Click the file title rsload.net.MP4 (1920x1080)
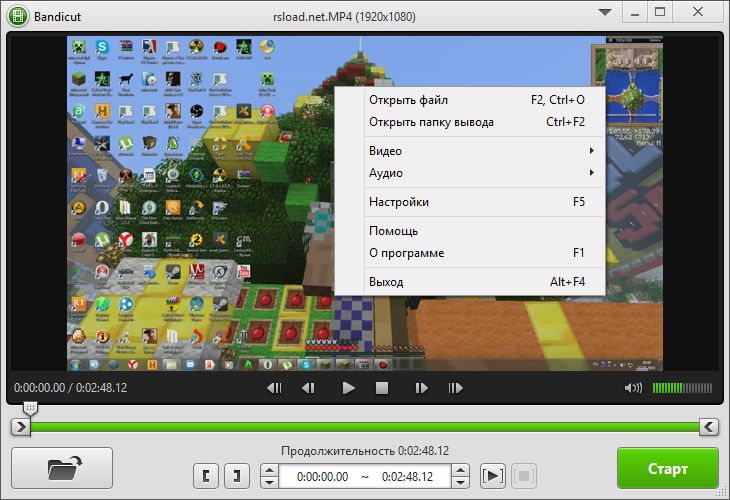 coord(344,17)
